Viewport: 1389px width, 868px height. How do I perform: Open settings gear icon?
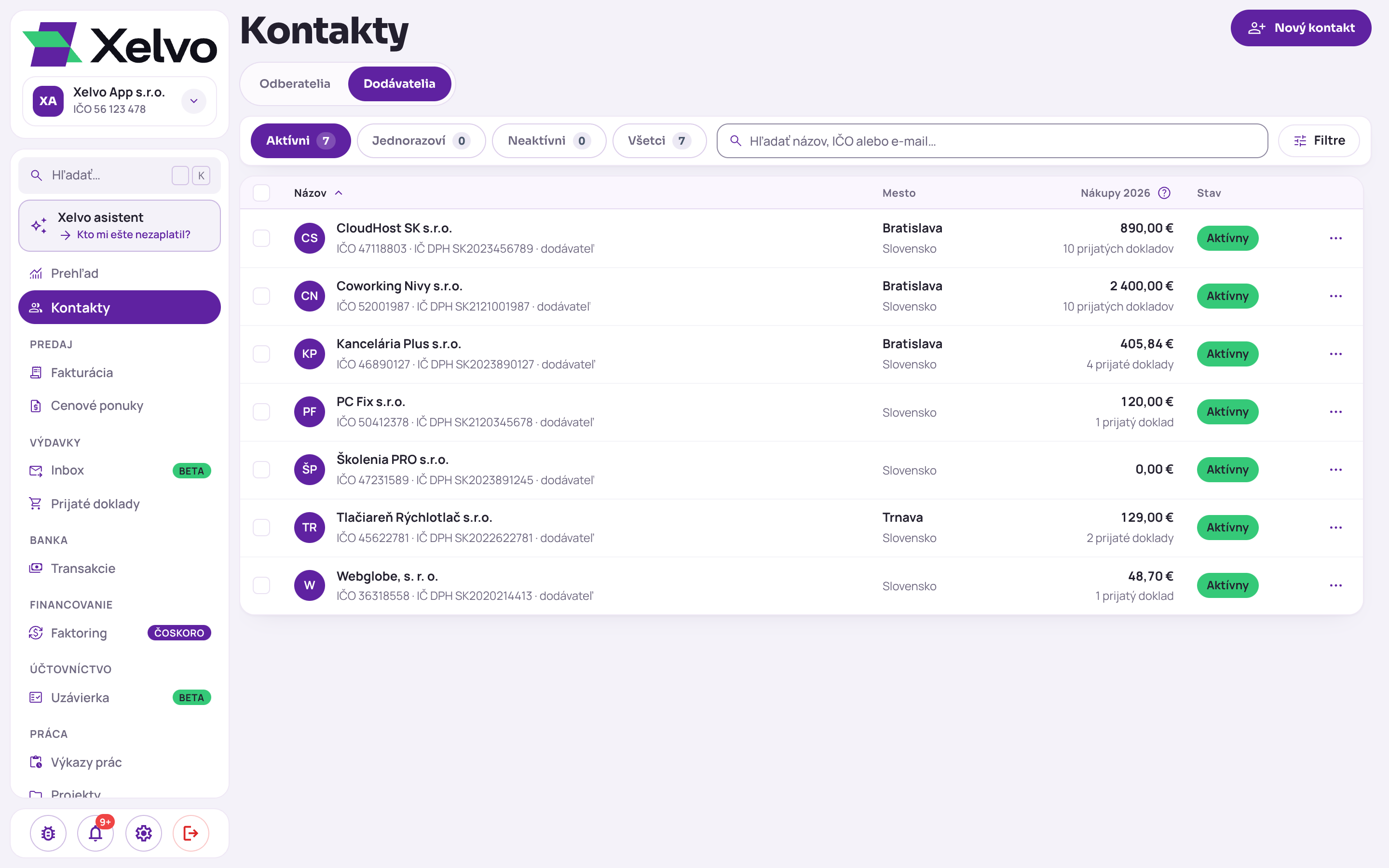144,833
